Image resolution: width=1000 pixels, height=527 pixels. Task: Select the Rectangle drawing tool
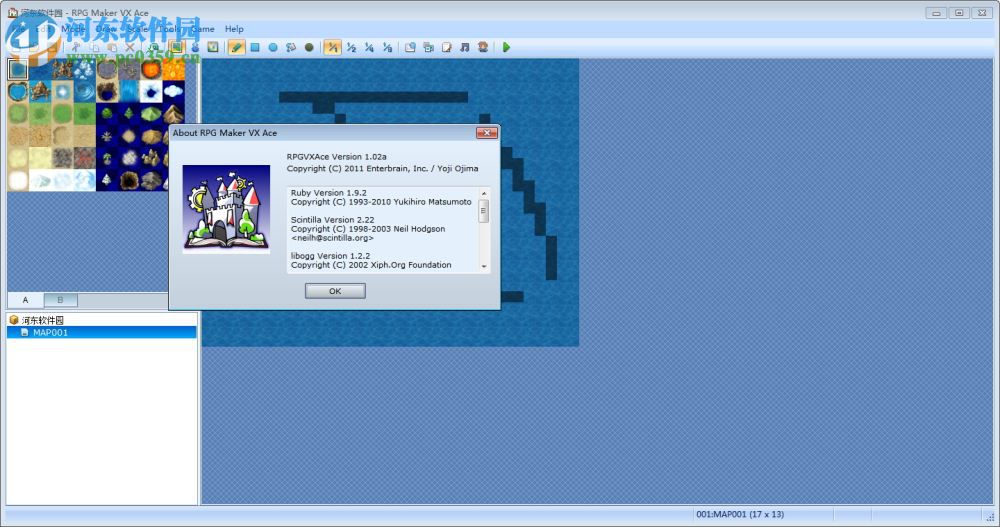(x=255, y=47)
